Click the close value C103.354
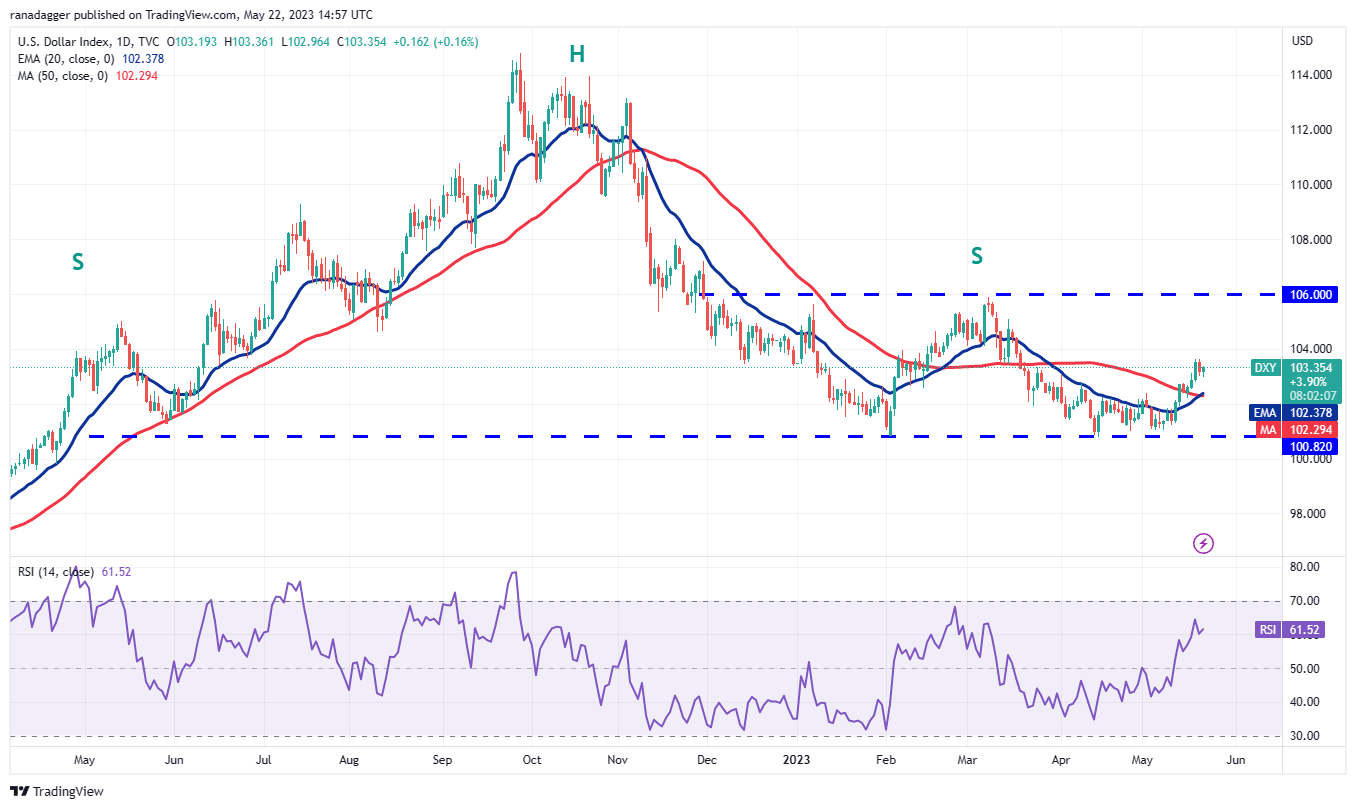 click(x=369, y=42)
